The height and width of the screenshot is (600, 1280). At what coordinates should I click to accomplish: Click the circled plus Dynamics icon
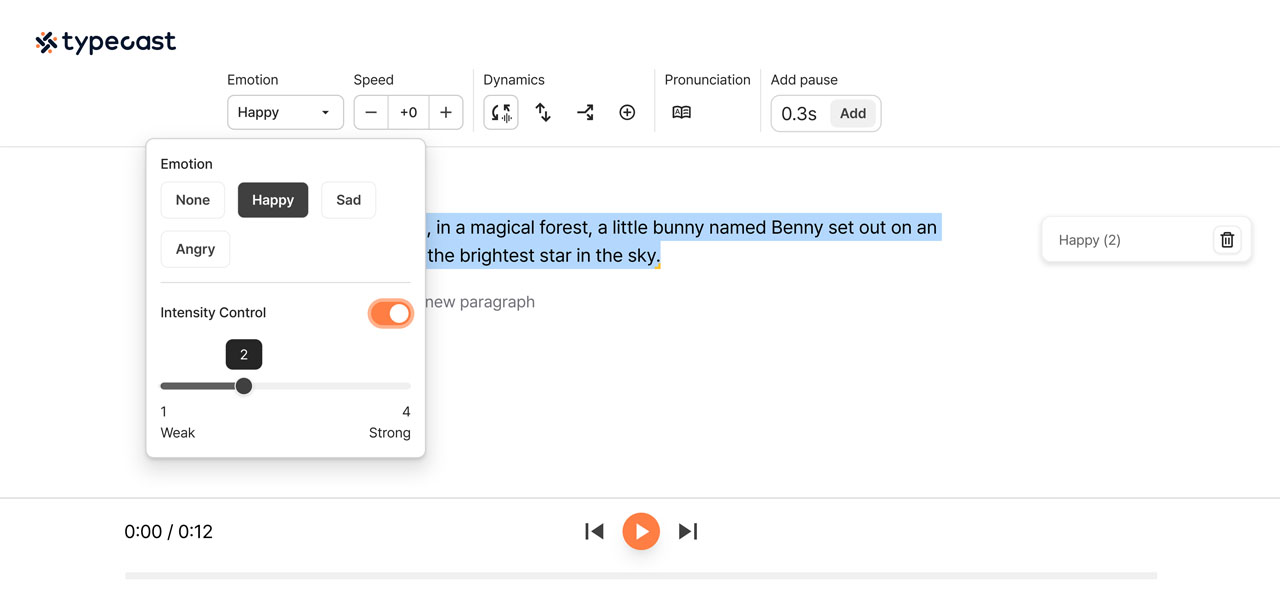click(x=627, y=112)
